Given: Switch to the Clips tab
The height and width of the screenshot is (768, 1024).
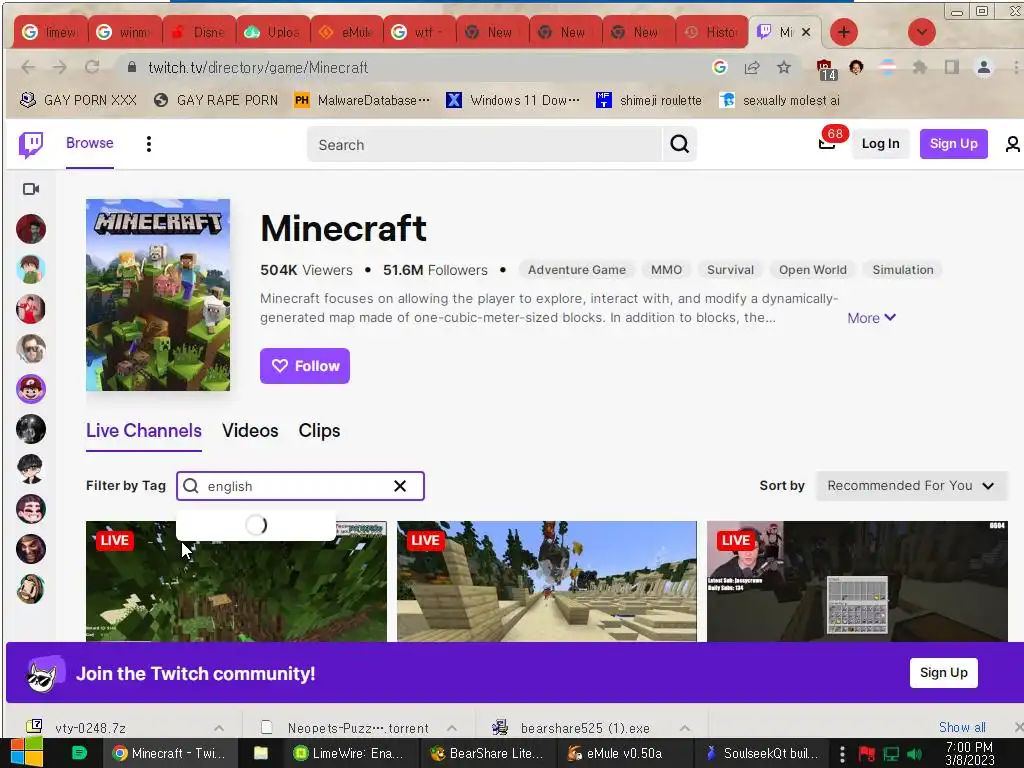Looking at the screenshot, I should click(x=319, y=431).
